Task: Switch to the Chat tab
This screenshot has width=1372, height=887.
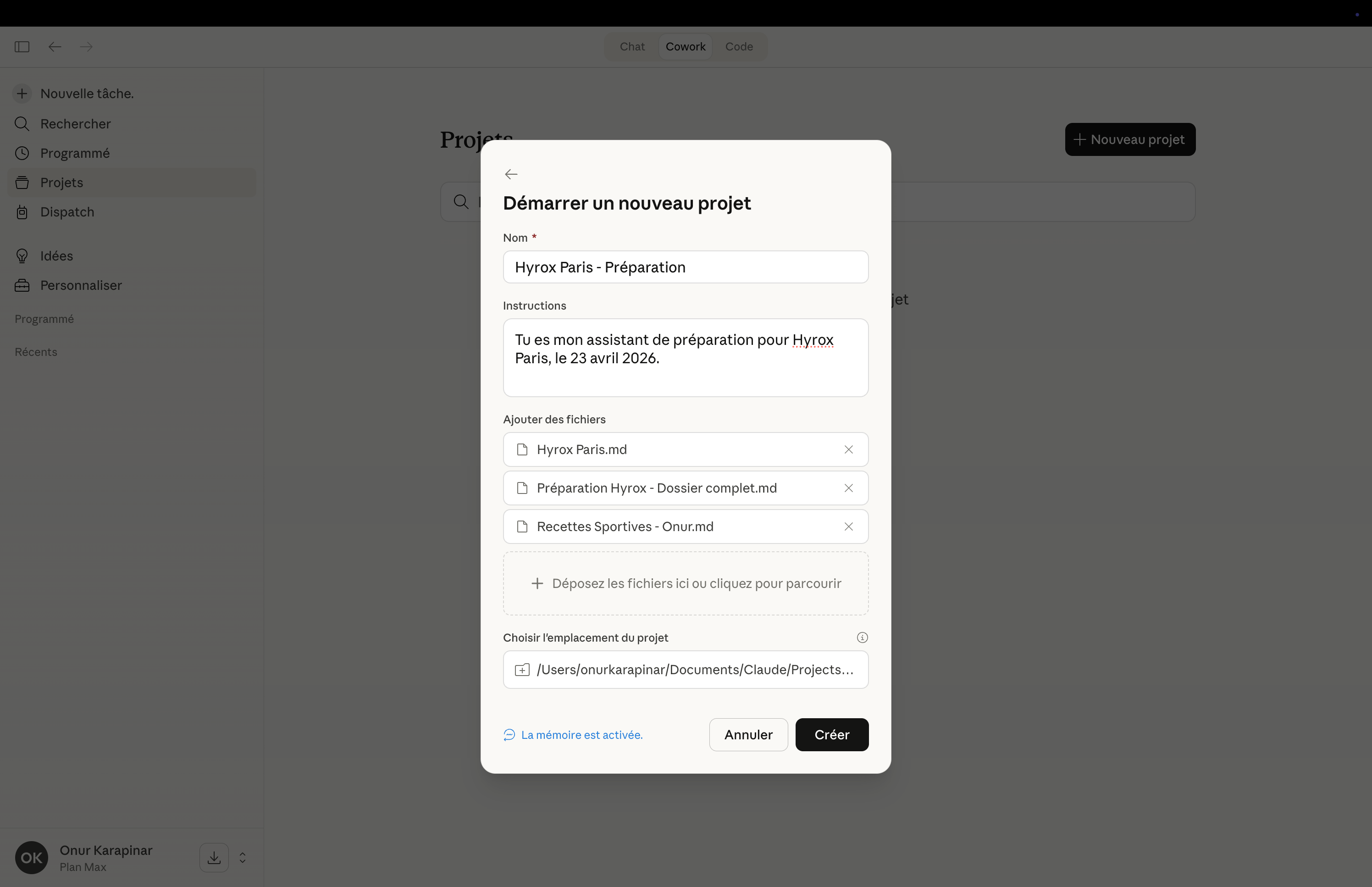Action: click(x=631, y=47)
